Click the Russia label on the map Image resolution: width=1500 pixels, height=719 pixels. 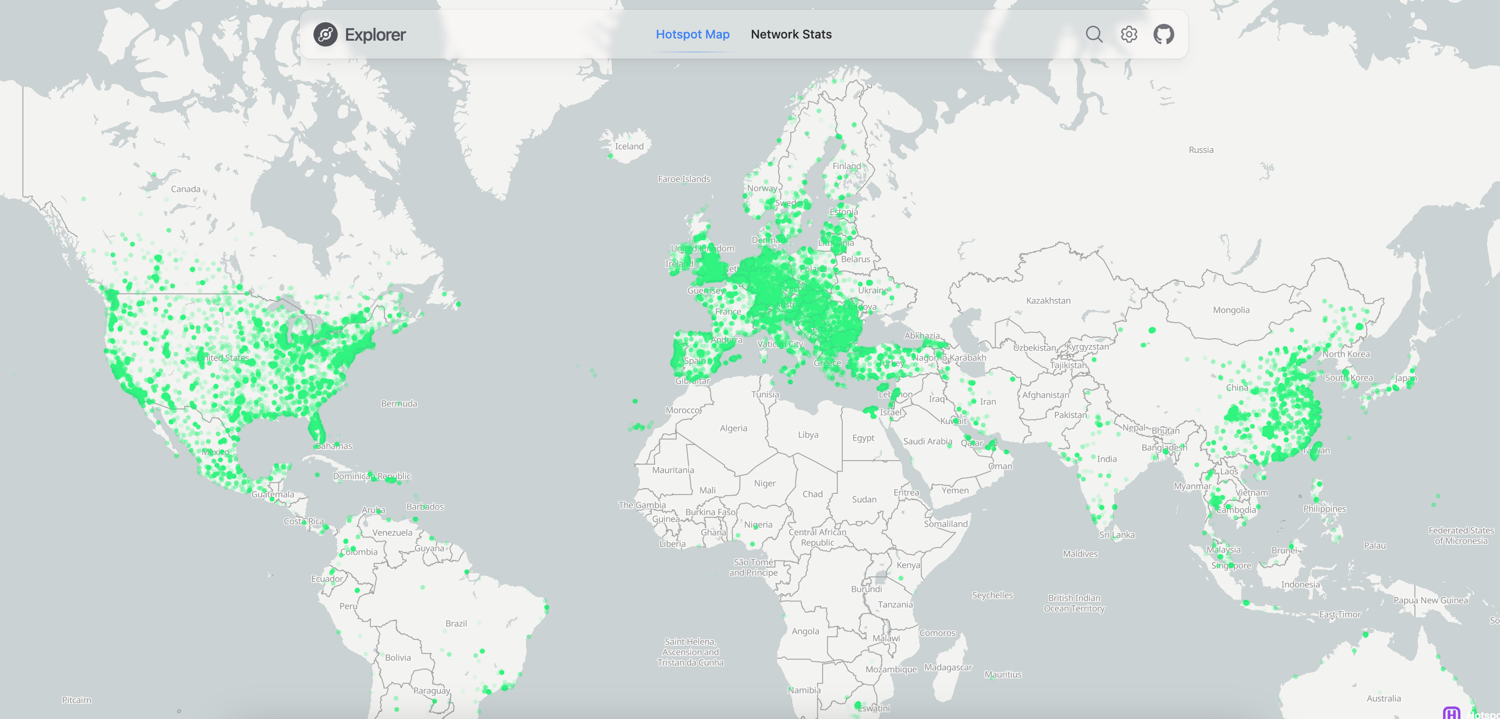pyautogui.click(x=1201, y=150)
